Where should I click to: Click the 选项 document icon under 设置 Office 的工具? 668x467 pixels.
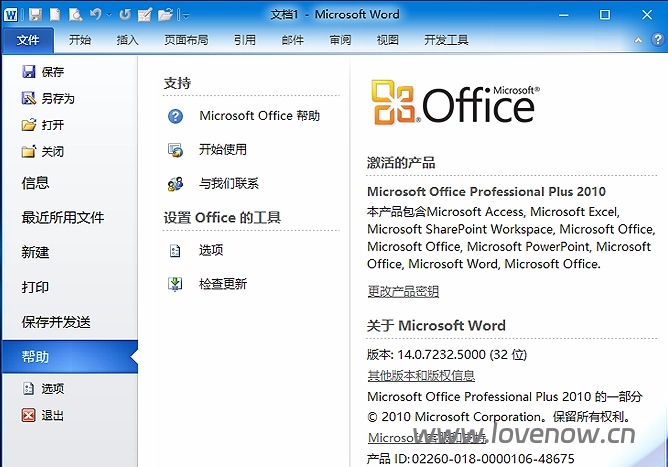tap(175, 251)
